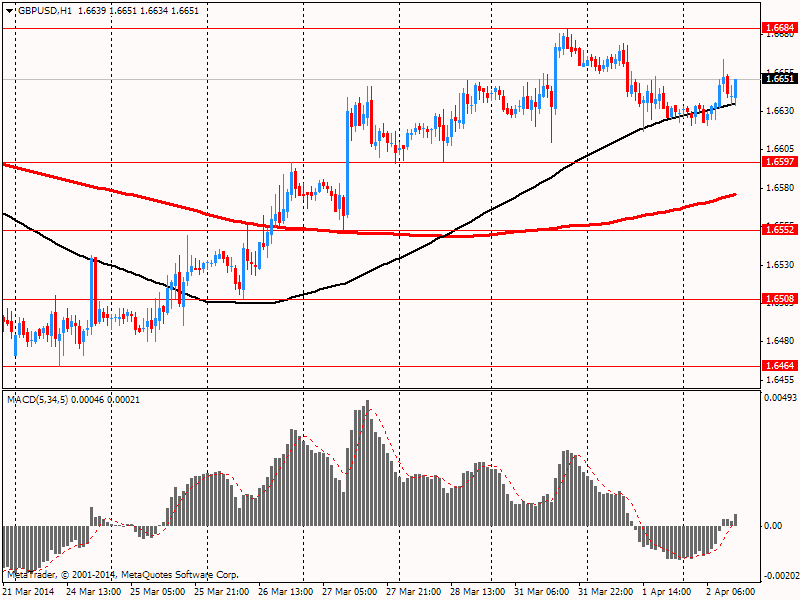Select the red 1.6508 price level tag
Viewport: 800px width, 600px height.
pyautogui.click(x=779, y=298)
